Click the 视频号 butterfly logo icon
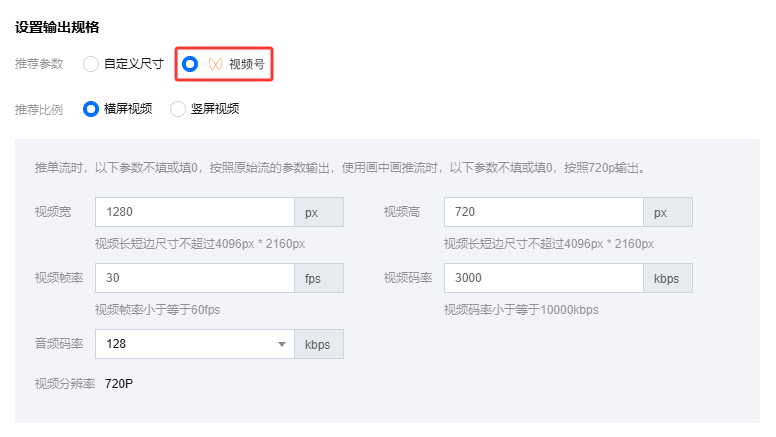776x437 pixels. click(215, 64)
